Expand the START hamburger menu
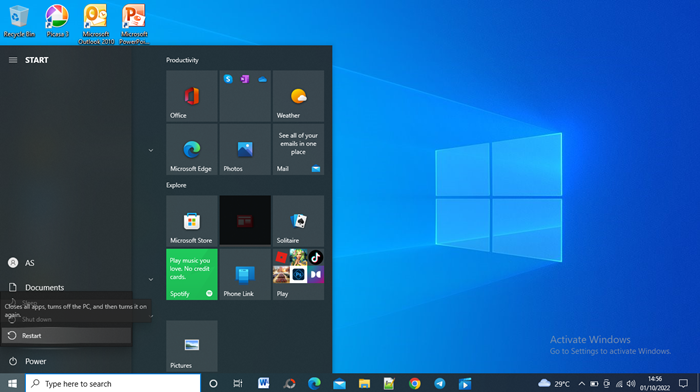The height and width of the screenshot is (392, 700). point(13,60)
